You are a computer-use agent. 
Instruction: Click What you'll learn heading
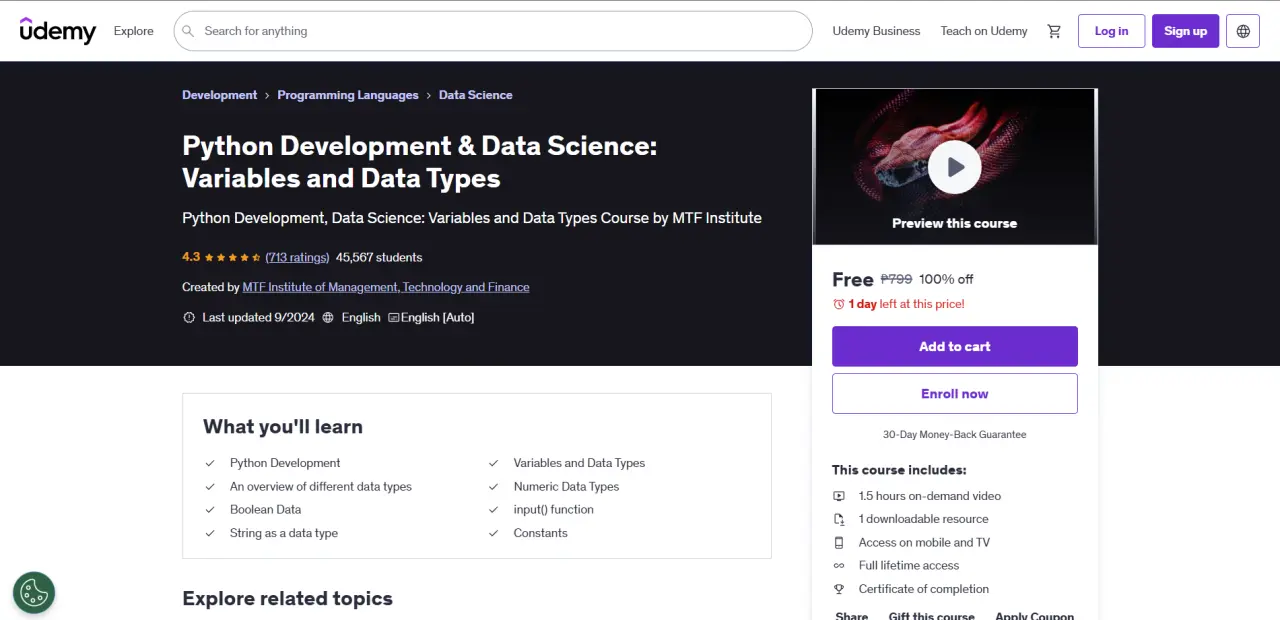(x=283, y=426)
